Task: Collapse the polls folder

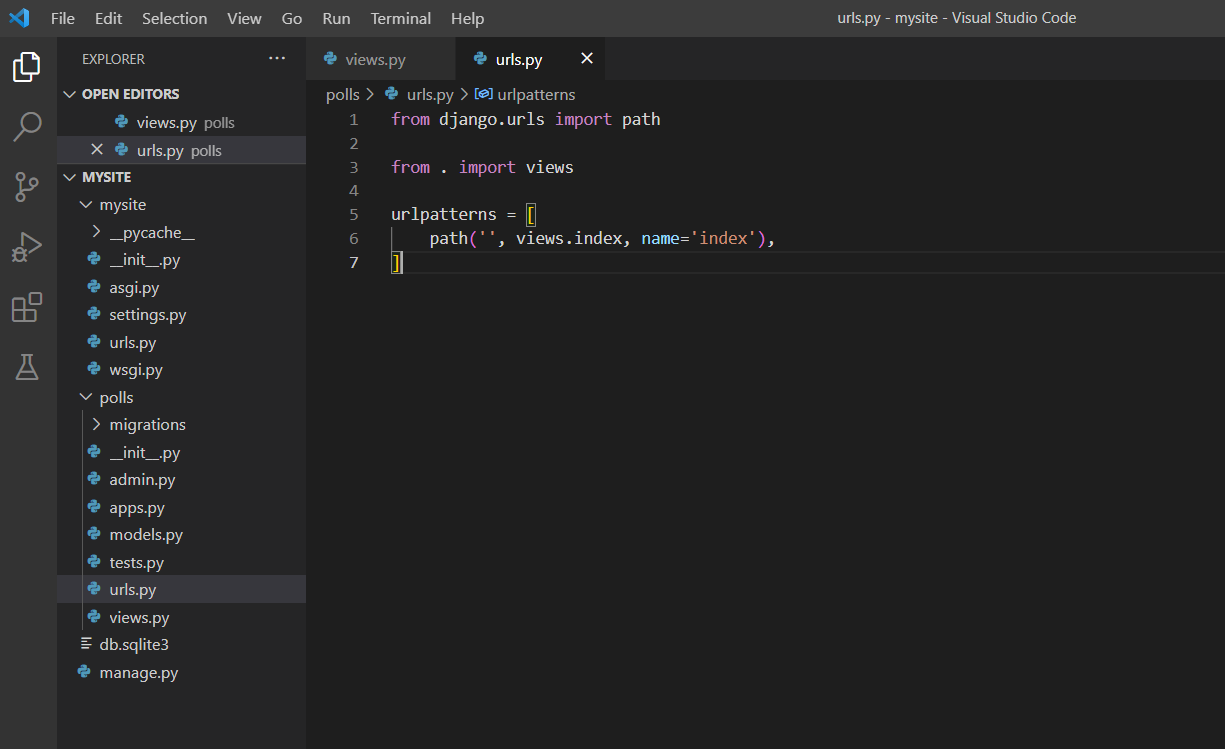Action: pos(86,397)
